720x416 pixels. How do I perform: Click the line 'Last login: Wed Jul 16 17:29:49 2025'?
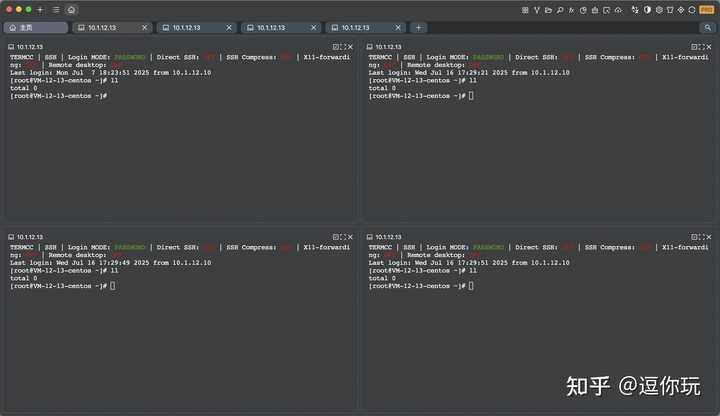pos(111,263)
